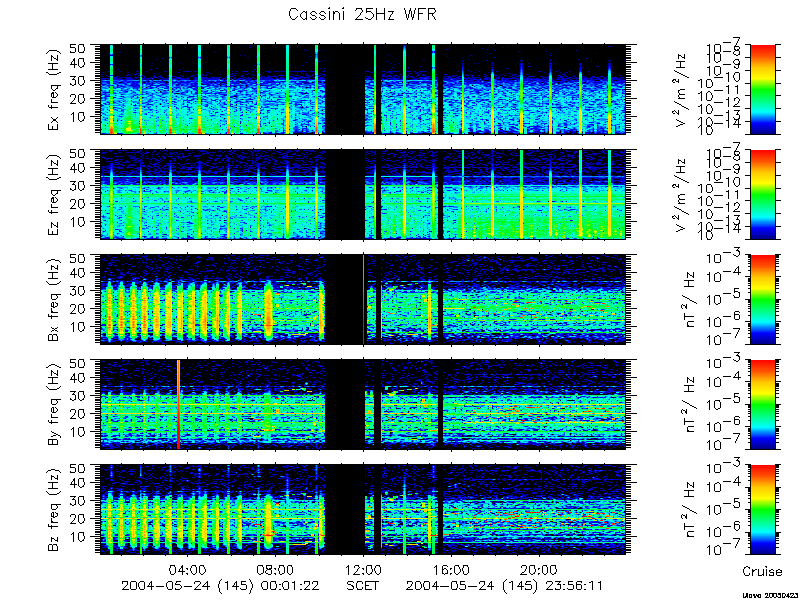Select the "Ez freq (Hz)" axis label
Image resolution: width=800 pixels, height=600 pixels.
point(54,194)
